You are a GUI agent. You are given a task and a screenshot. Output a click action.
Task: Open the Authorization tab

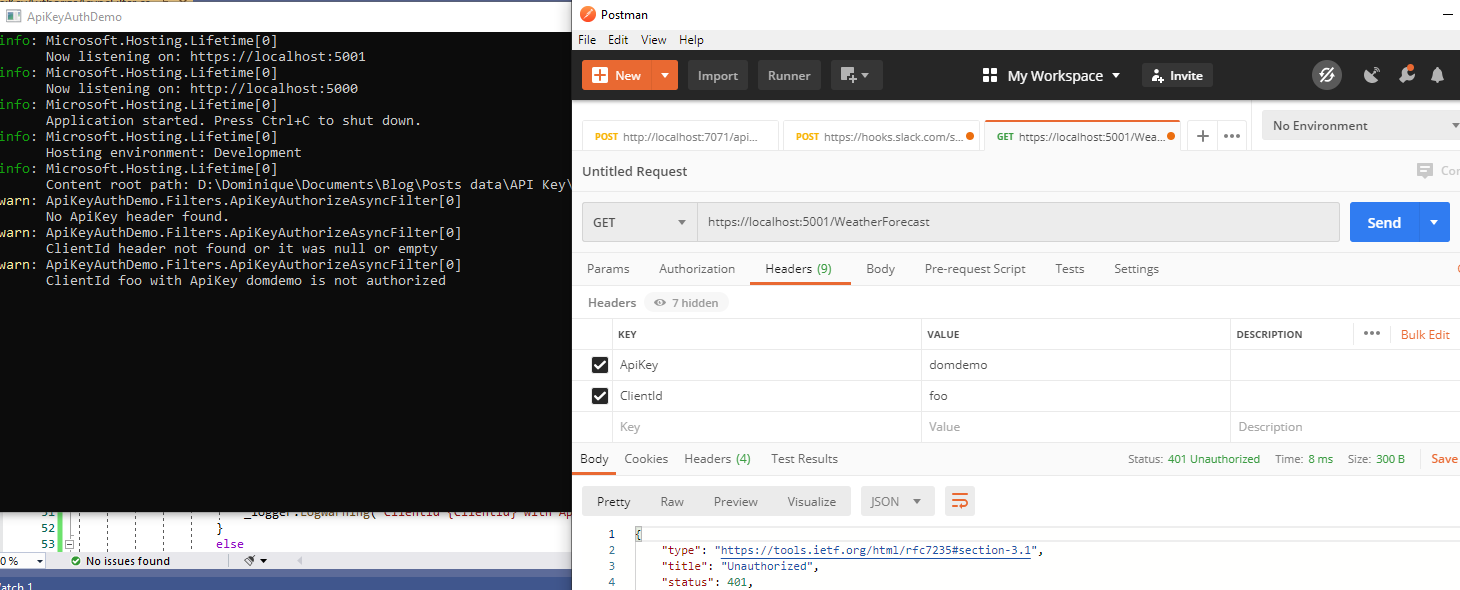[697, 269]
